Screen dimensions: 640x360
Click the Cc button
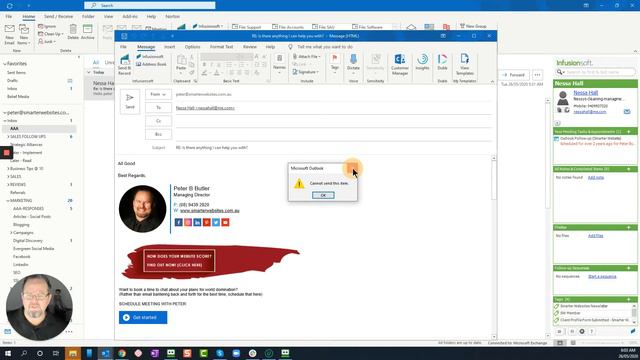(158, 121)
